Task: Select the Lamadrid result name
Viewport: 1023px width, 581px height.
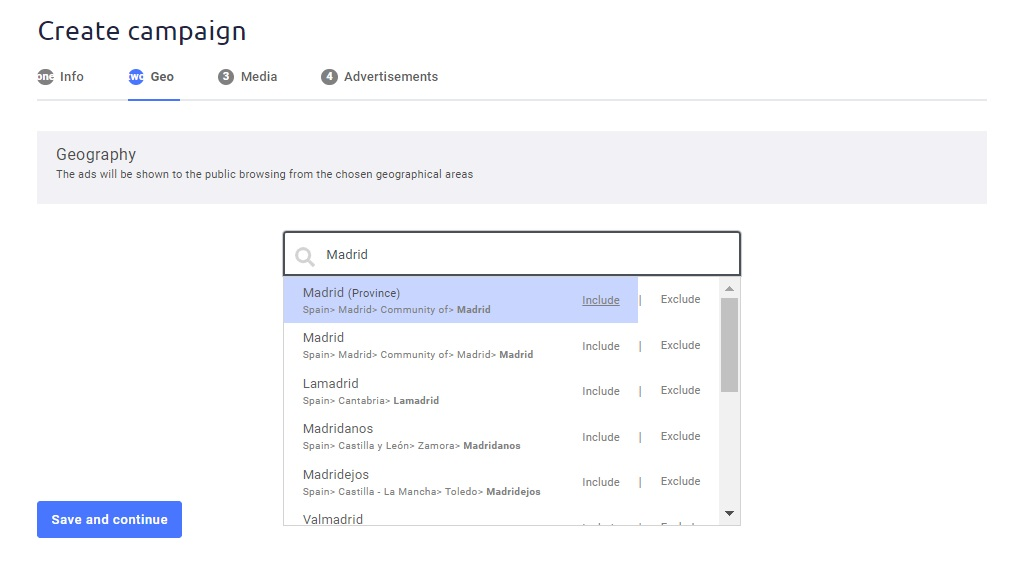Action: [x=330, y=383]
